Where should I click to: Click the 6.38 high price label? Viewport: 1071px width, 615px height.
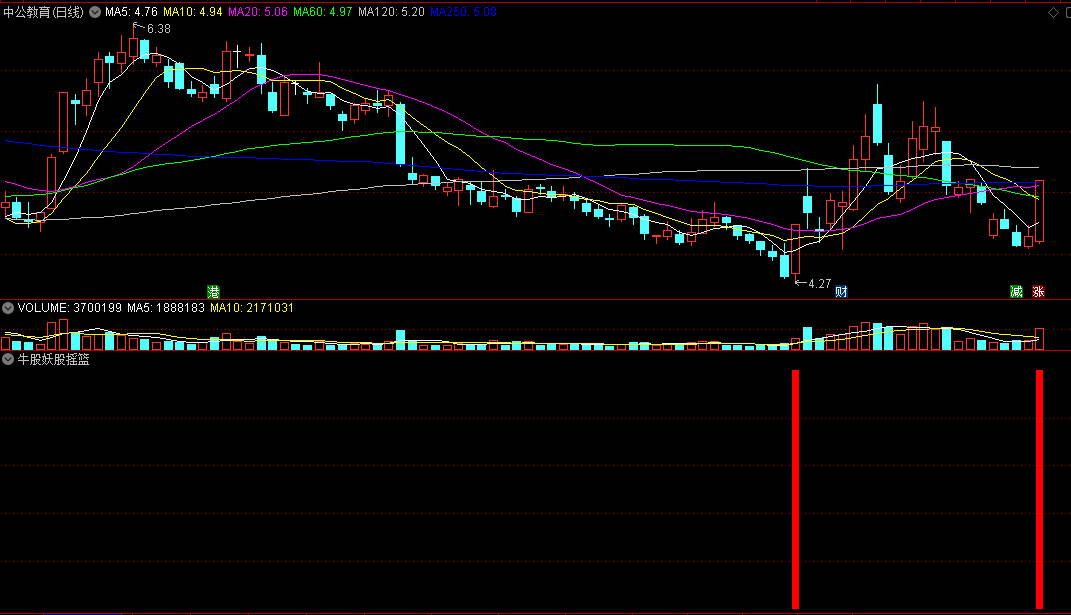pyautogui.click(x=158, y=29)
